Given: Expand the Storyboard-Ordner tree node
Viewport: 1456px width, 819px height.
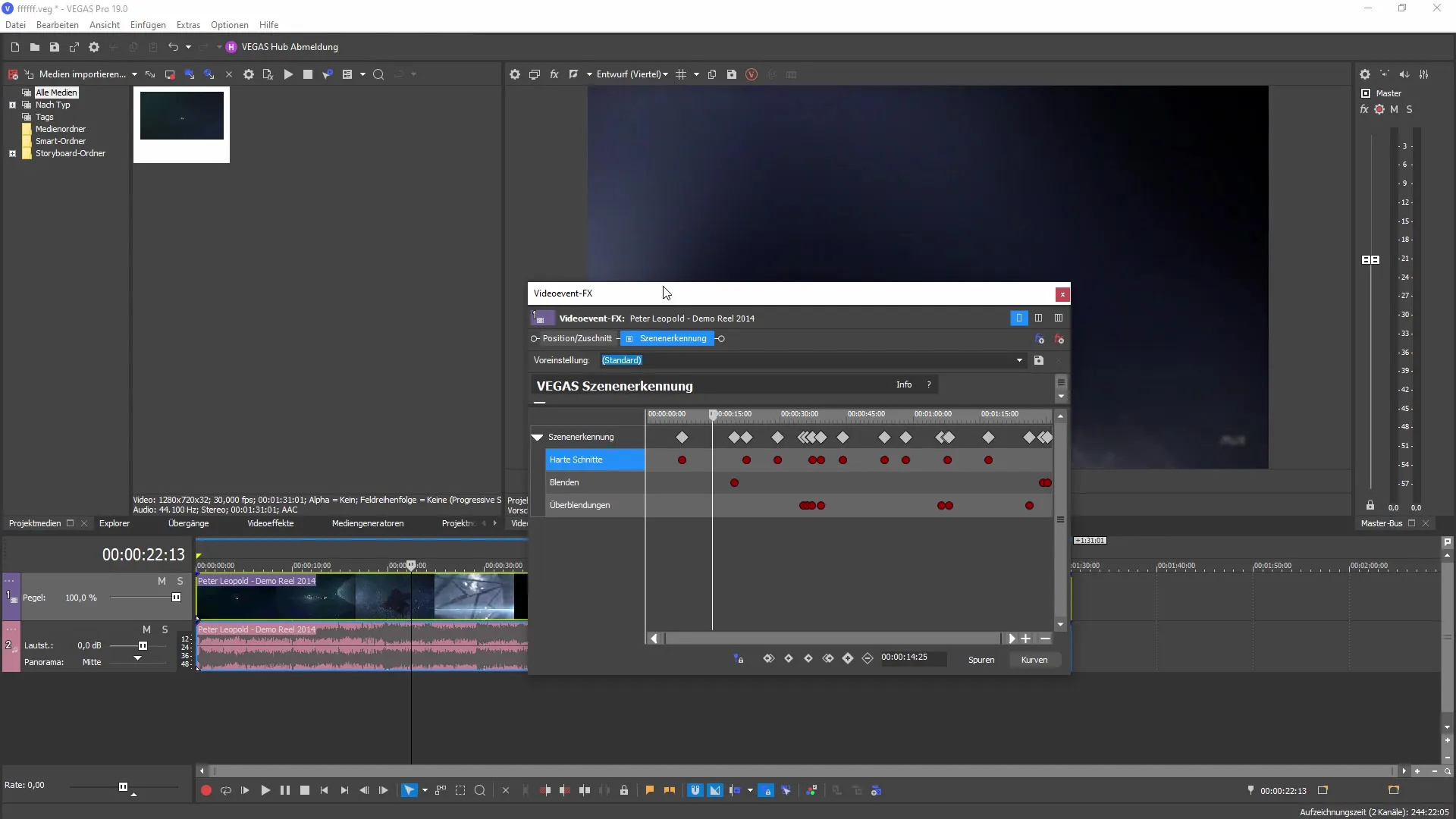Looking at the screenshot, I should pos(12,153).
